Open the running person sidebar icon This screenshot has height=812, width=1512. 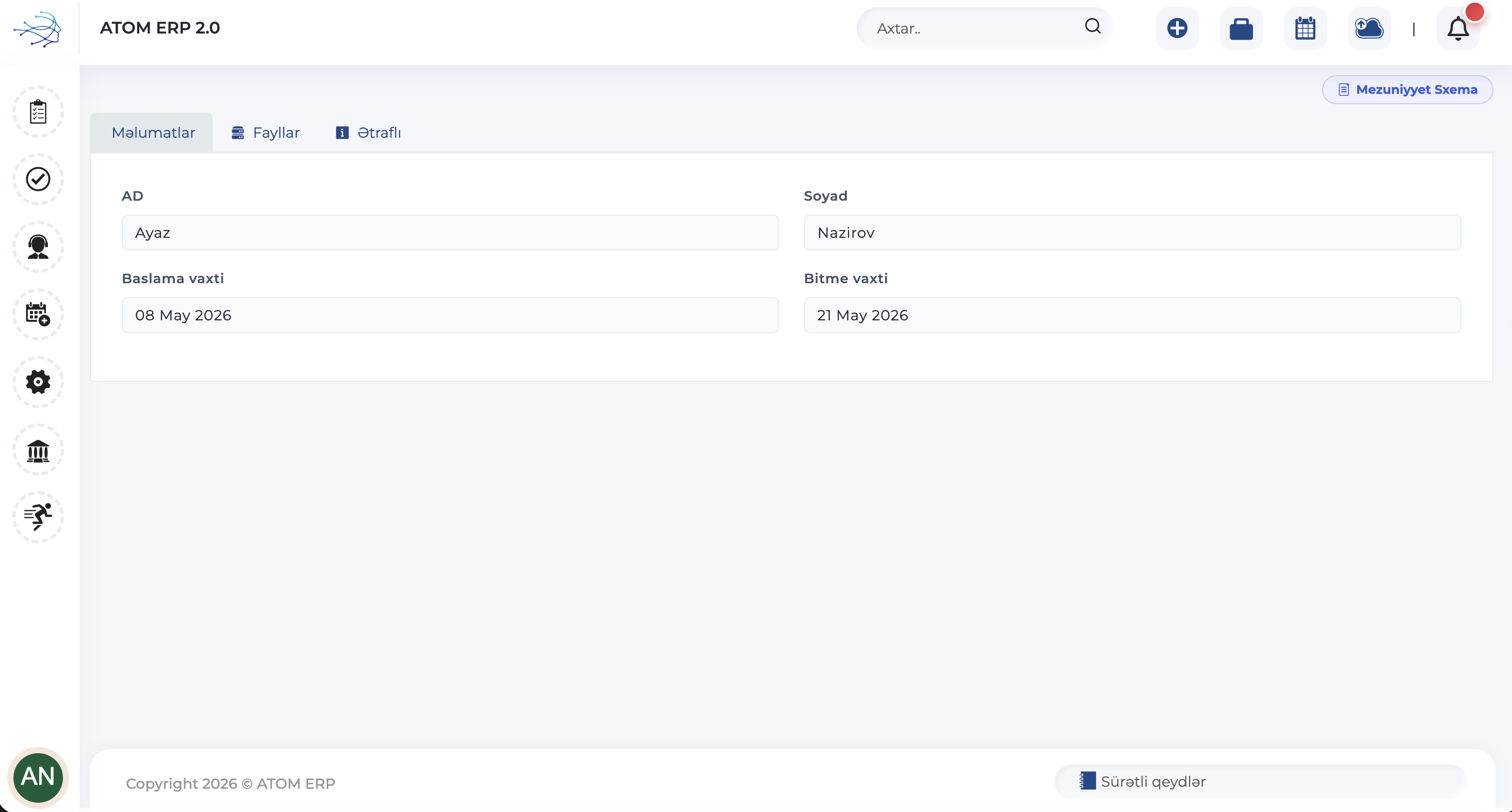pyautogui.click(x=38, y=517)
